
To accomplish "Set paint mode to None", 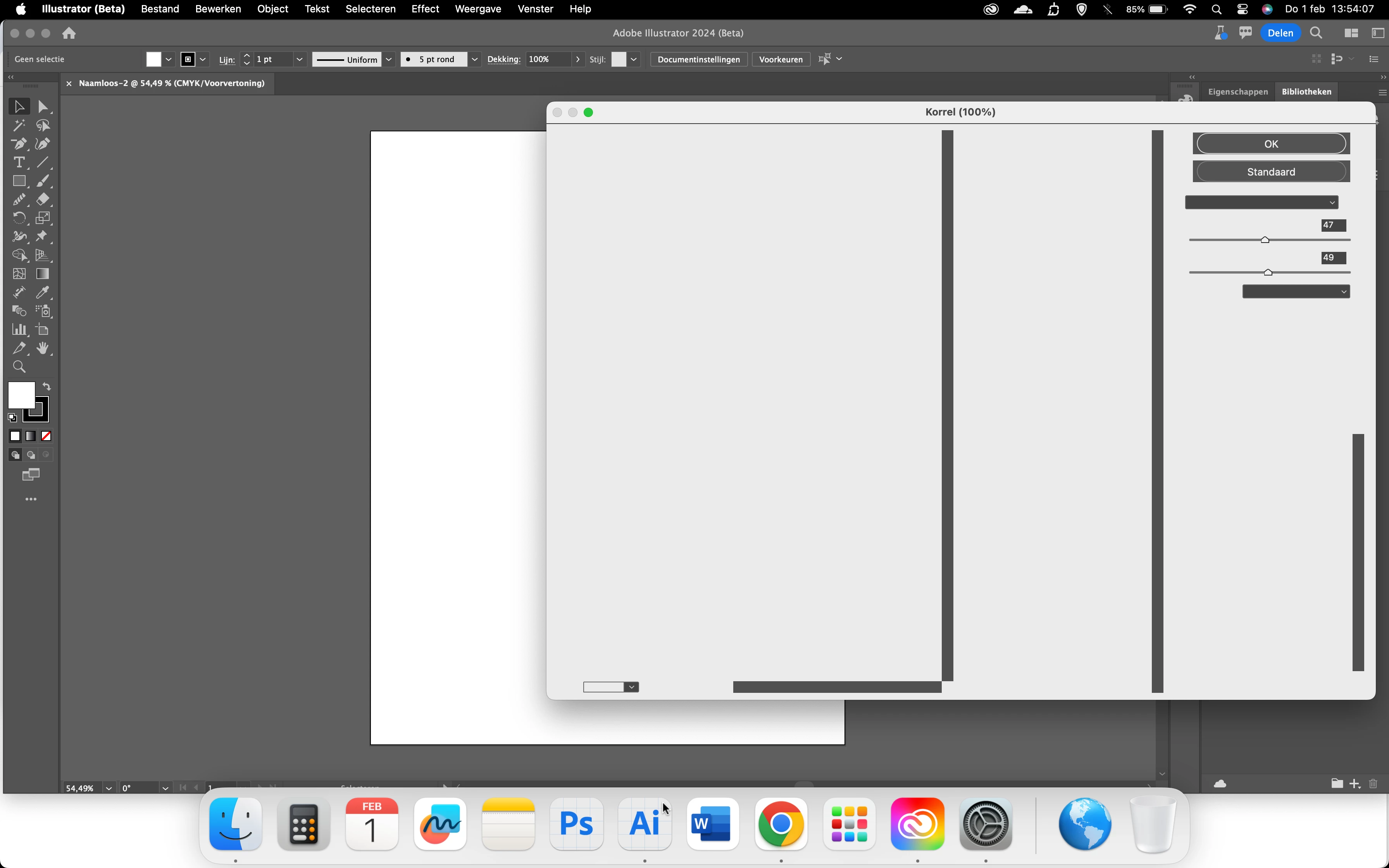I will tap(47, 436).
